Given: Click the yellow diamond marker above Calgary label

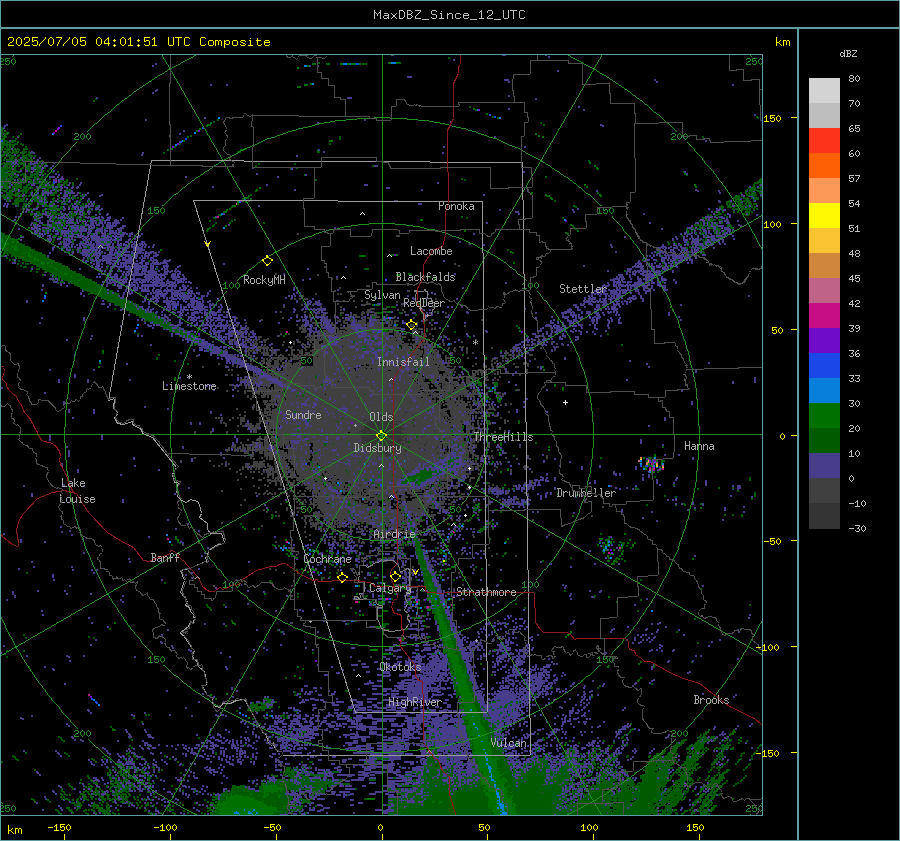Looking at the screenshot, I should coord(395,576).
